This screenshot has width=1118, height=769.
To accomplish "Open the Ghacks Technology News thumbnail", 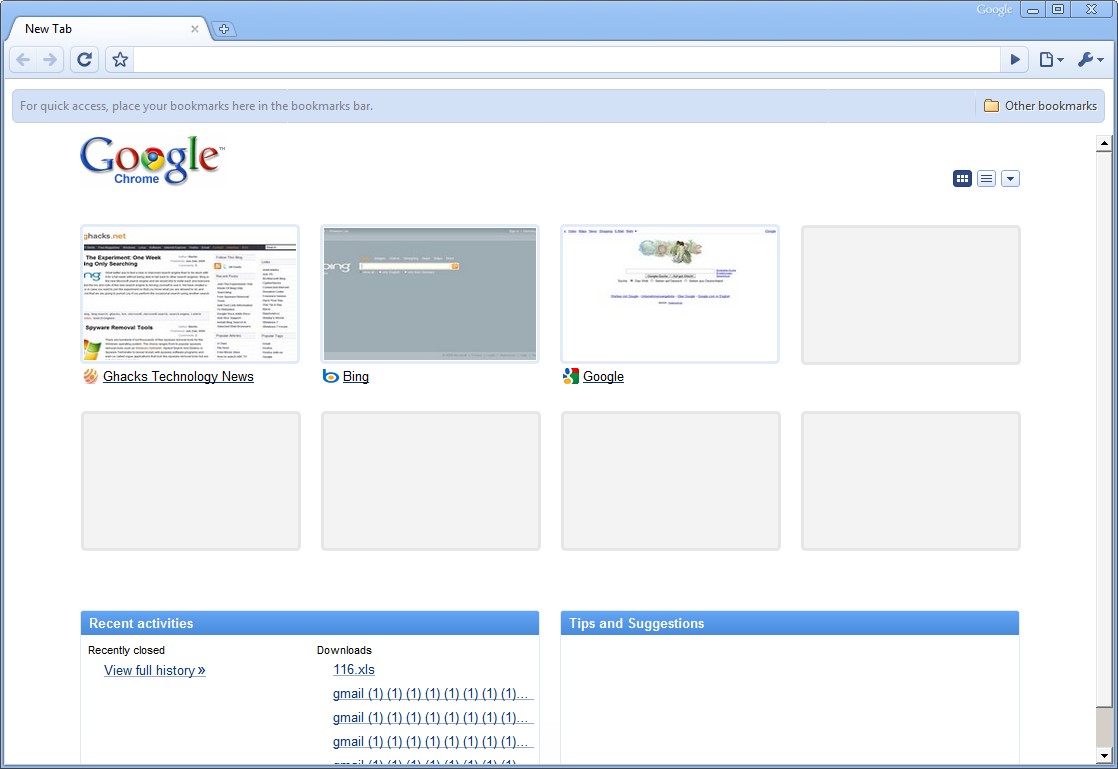I will tap(190, 294).
